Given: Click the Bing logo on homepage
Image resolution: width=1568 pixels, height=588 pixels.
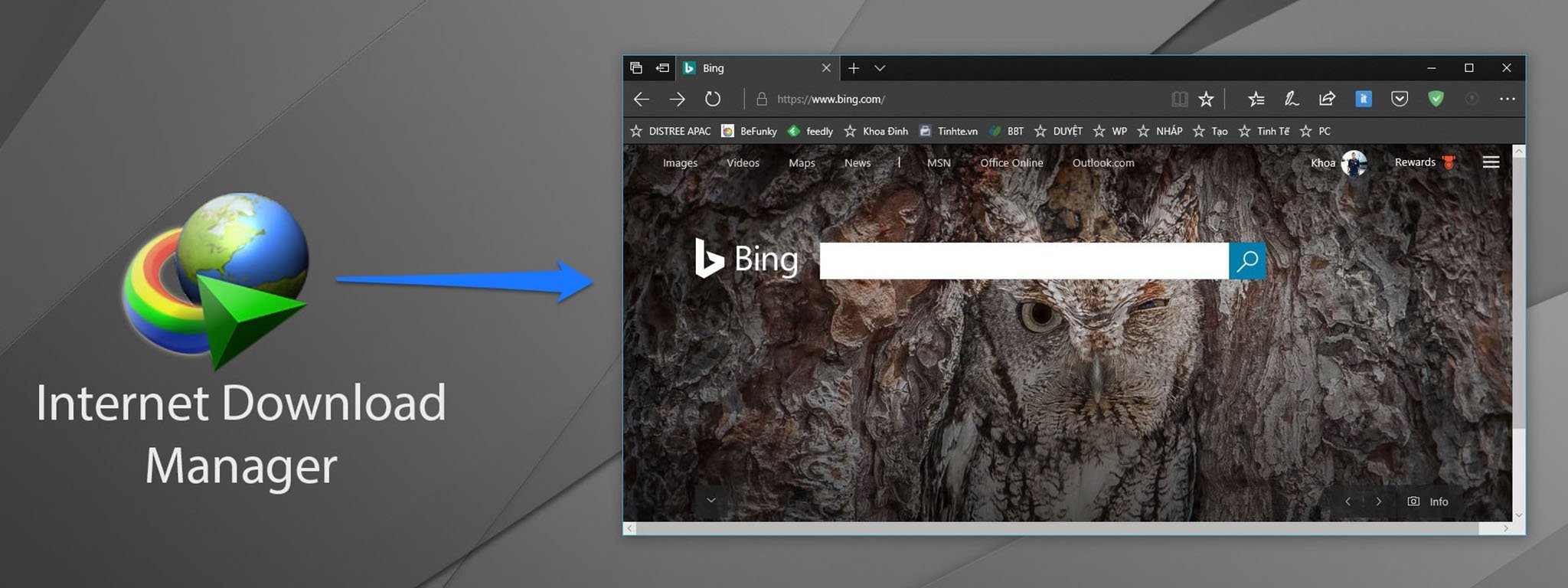Looking at the screenshot, I should pyautogui.click(x=746, y=259).
